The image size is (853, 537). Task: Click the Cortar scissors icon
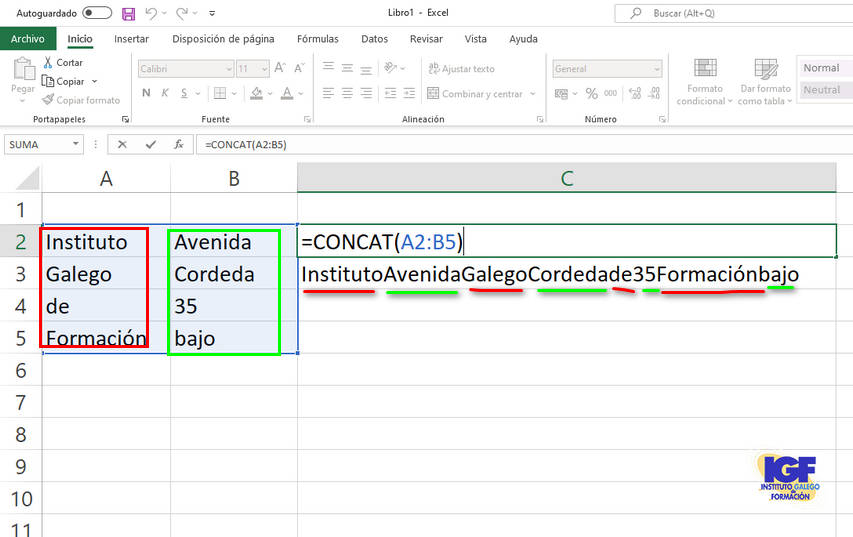pyautogui.click(x=48, y=62)
